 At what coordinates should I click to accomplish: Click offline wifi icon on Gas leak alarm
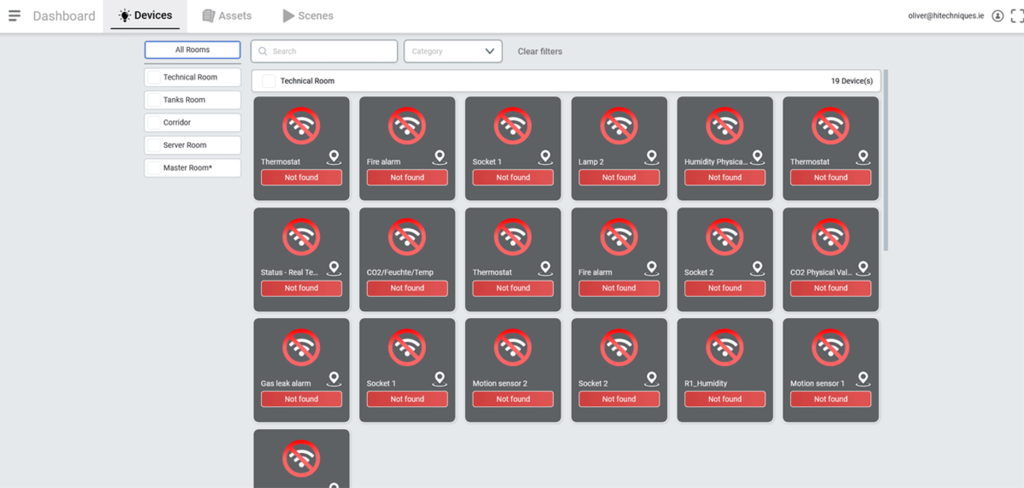(x=301, y=348)
